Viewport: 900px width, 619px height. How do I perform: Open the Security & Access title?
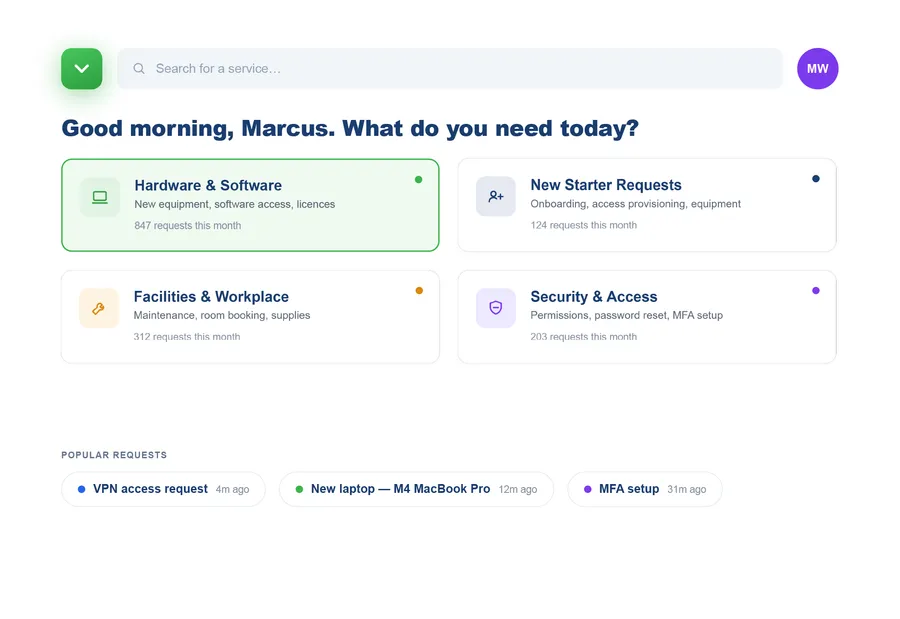pyautogui.click(x=593, y=296)
